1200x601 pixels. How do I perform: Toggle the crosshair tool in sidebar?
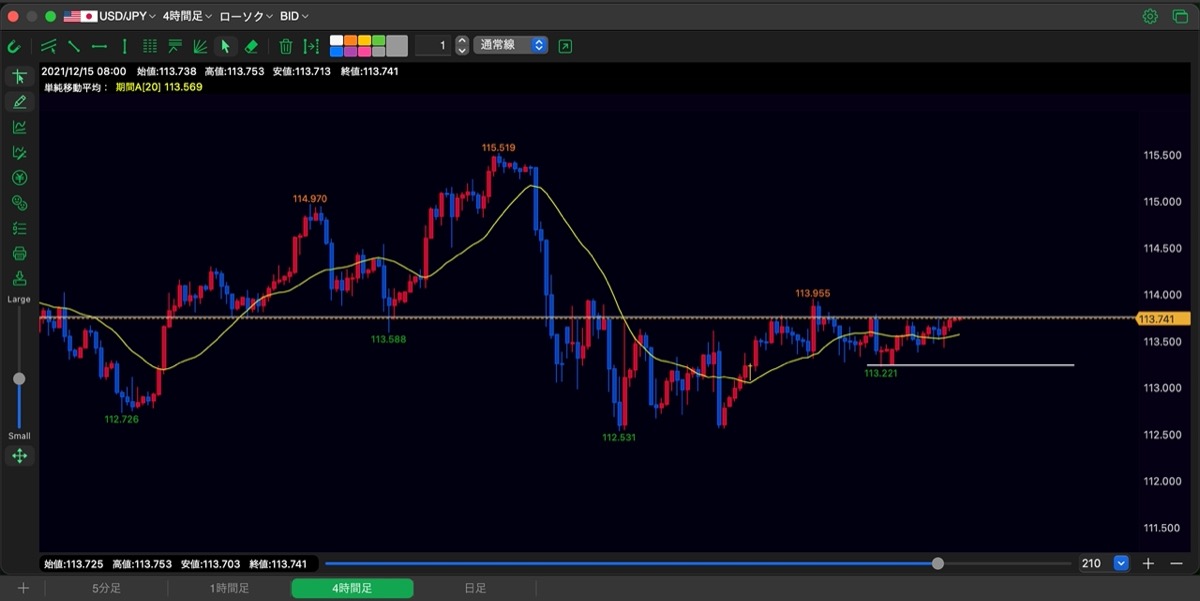19,77
